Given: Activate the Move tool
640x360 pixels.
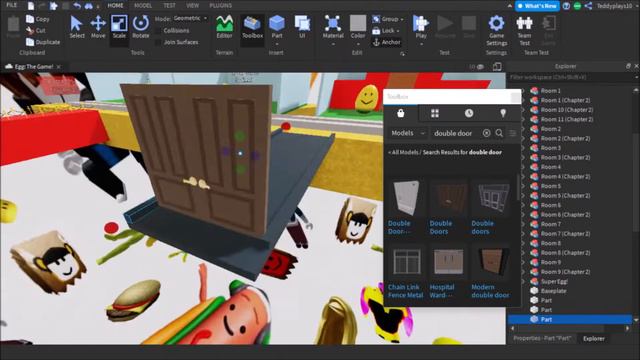Looking at the screenshot, I should tap(98, 27).
